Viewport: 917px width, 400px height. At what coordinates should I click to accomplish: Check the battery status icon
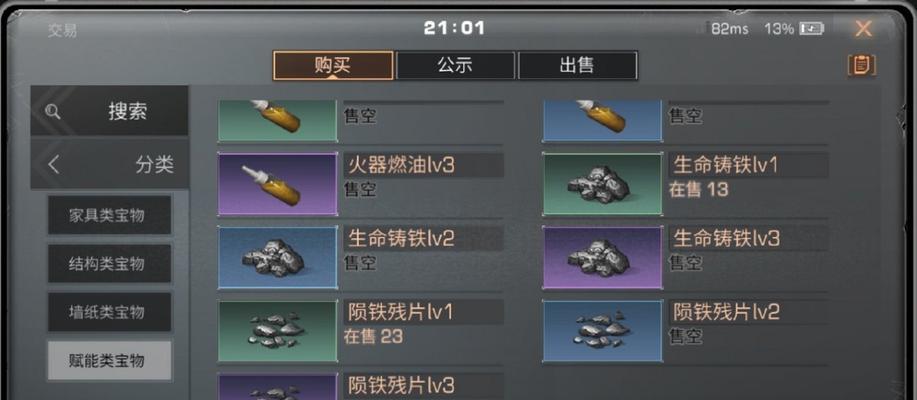click(812, 28)
